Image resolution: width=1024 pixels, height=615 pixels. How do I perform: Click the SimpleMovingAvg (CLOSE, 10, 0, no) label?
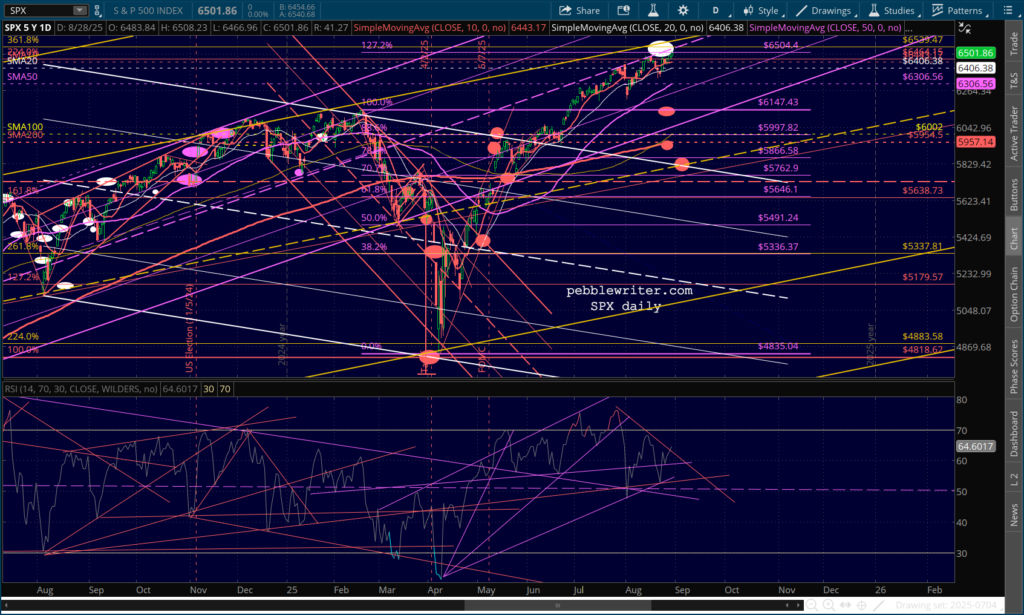click(430, 27)
